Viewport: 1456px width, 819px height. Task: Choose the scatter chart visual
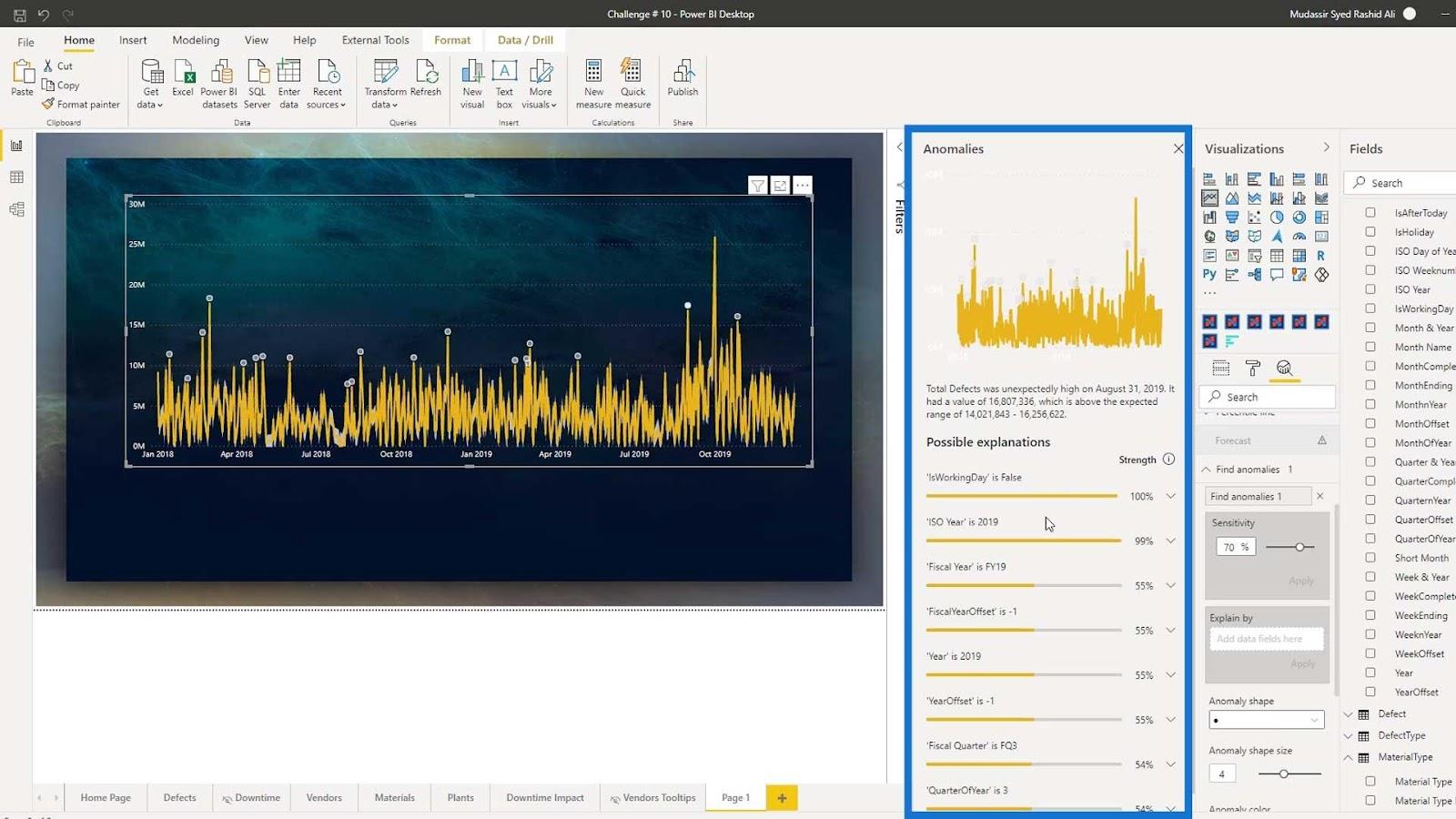tap(1254, 217)
